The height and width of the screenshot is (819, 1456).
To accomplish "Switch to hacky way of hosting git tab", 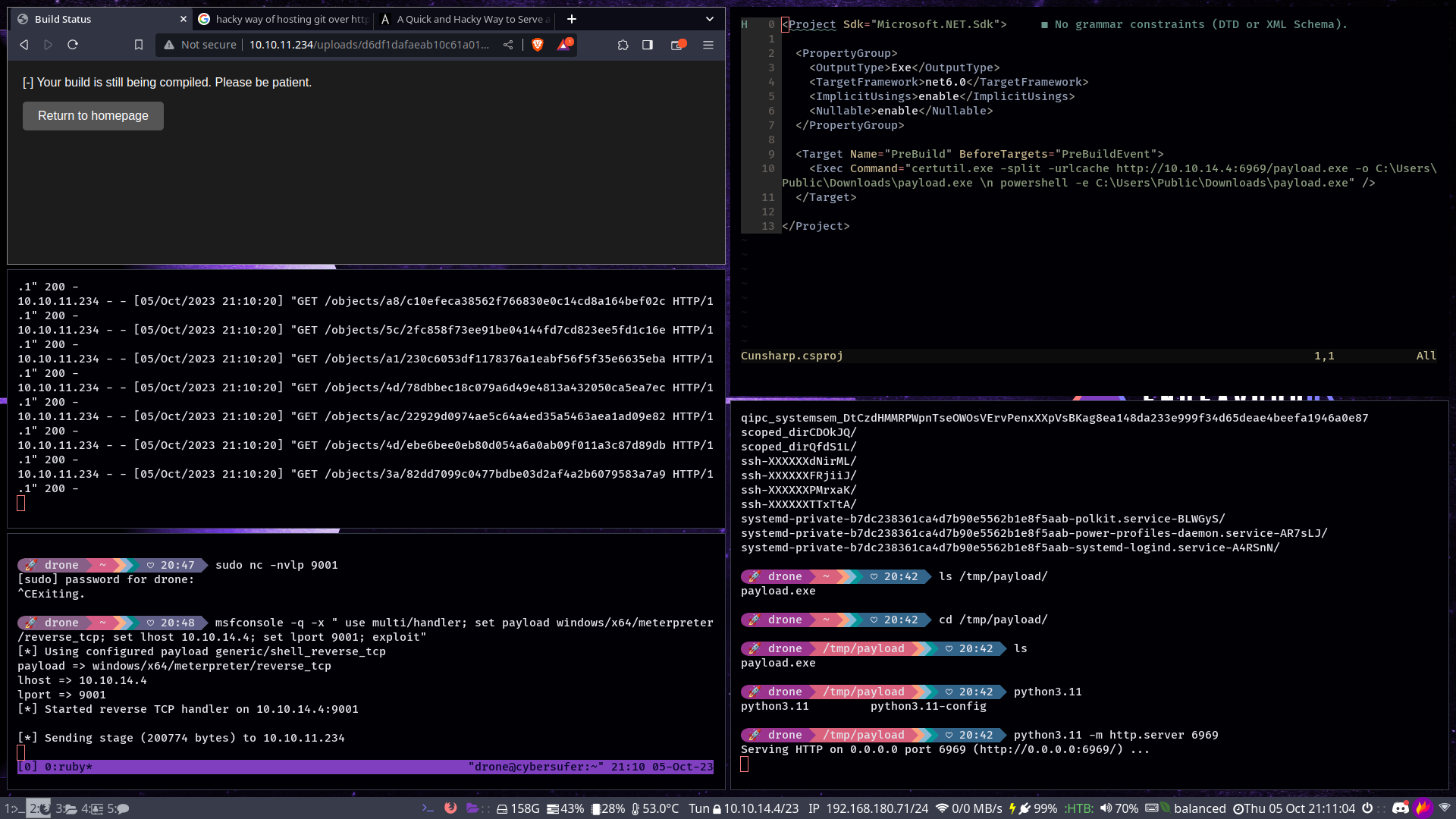I will point(284,19).
